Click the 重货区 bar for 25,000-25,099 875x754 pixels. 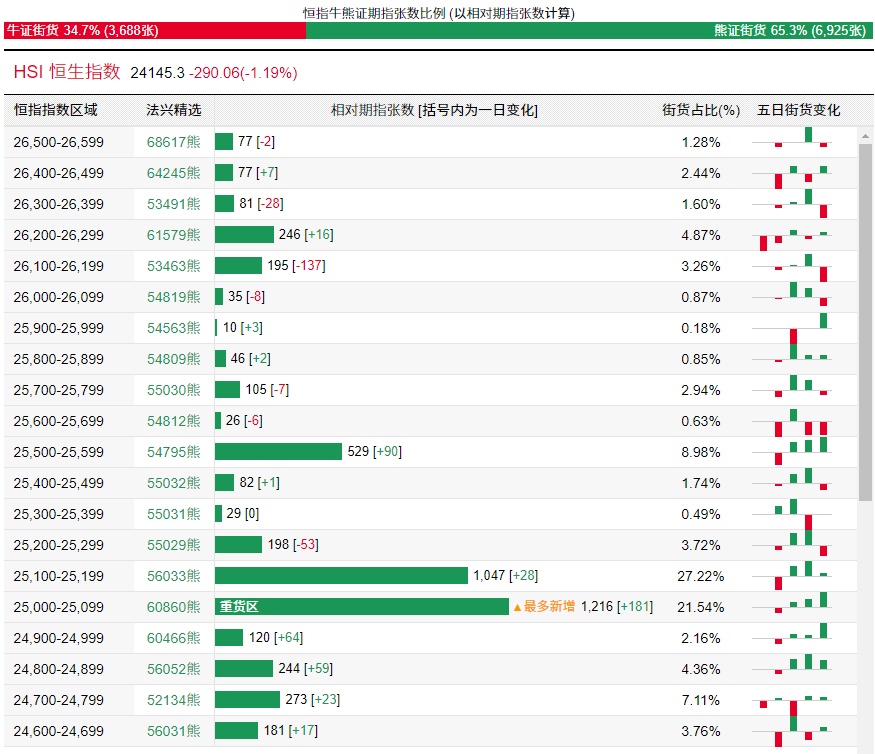coord(362,607)
